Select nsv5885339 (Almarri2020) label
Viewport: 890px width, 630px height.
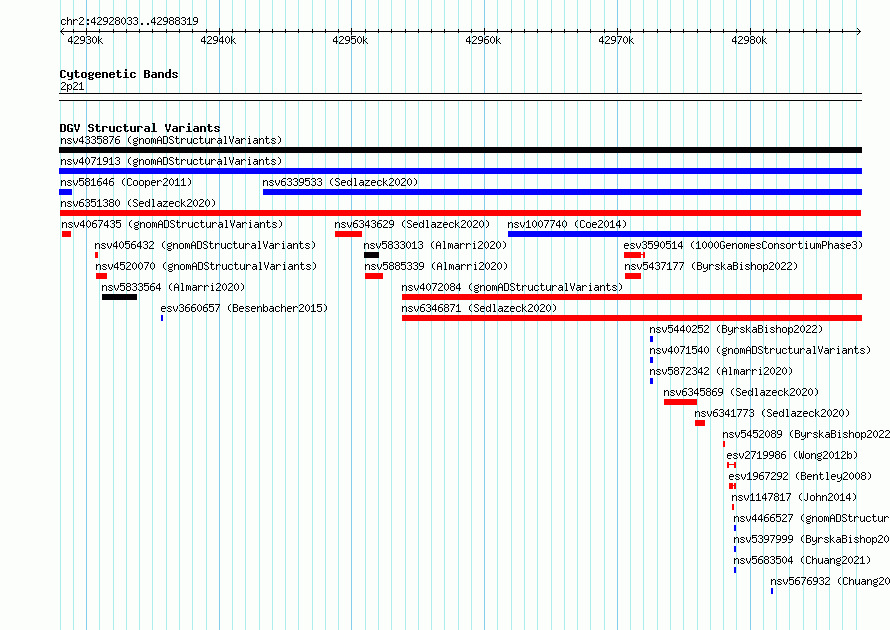click(436, 266)
